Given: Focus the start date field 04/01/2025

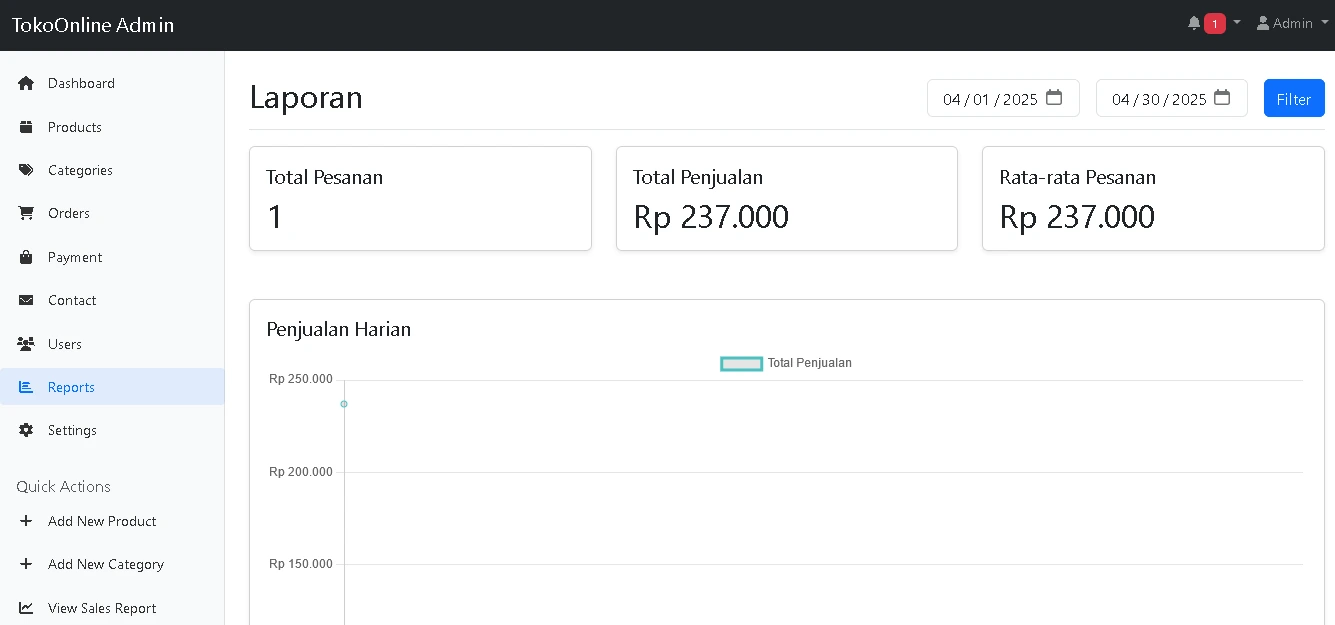Looking at the screenshot, I should 1003,98.
